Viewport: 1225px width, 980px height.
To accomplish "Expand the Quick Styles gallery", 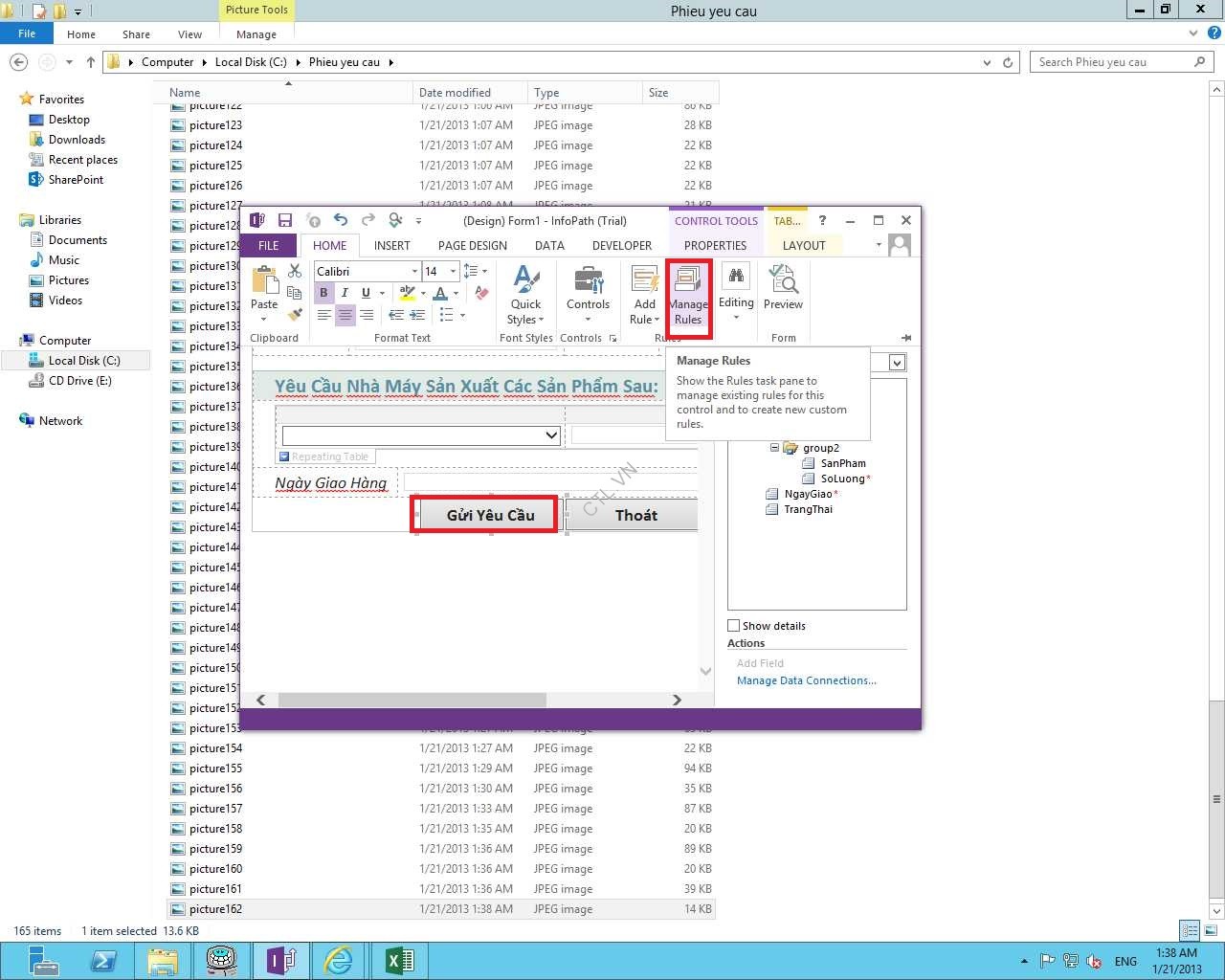I will point(525,297).
